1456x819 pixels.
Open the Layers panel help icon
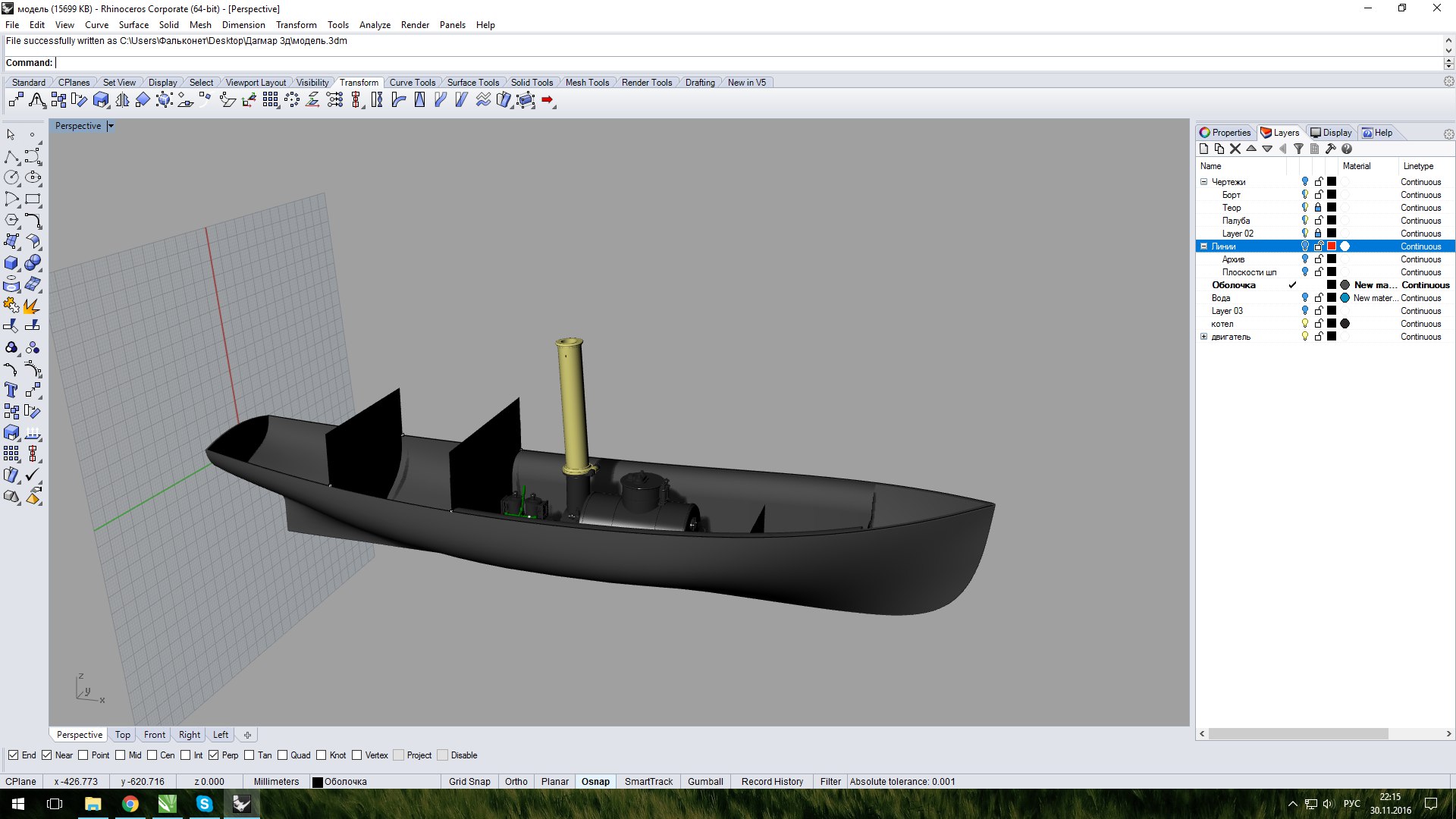coord(1347,149)
